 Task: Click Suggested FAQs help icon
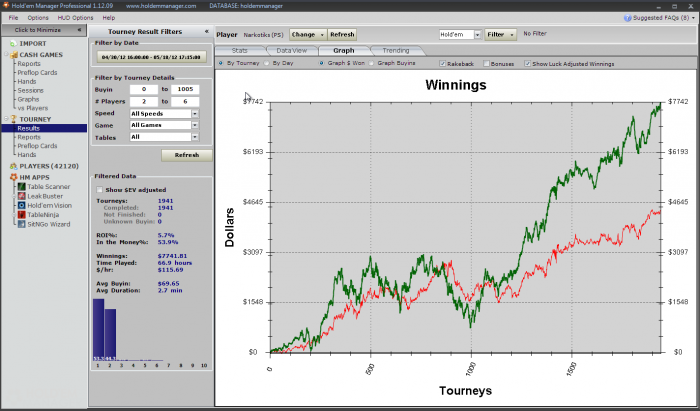click(x=628, y=18)
